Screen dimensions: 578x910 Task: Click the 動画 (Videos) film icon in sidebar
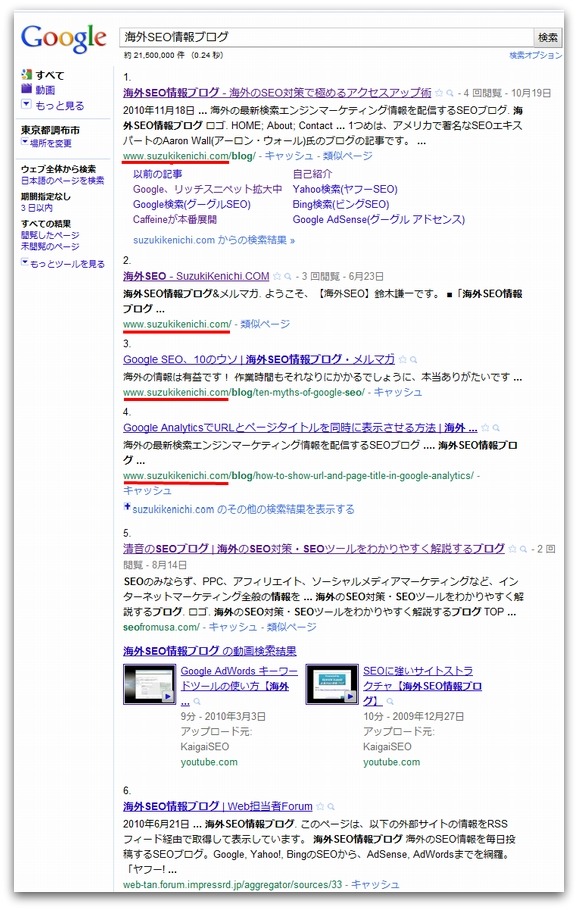tap(26, 89)
